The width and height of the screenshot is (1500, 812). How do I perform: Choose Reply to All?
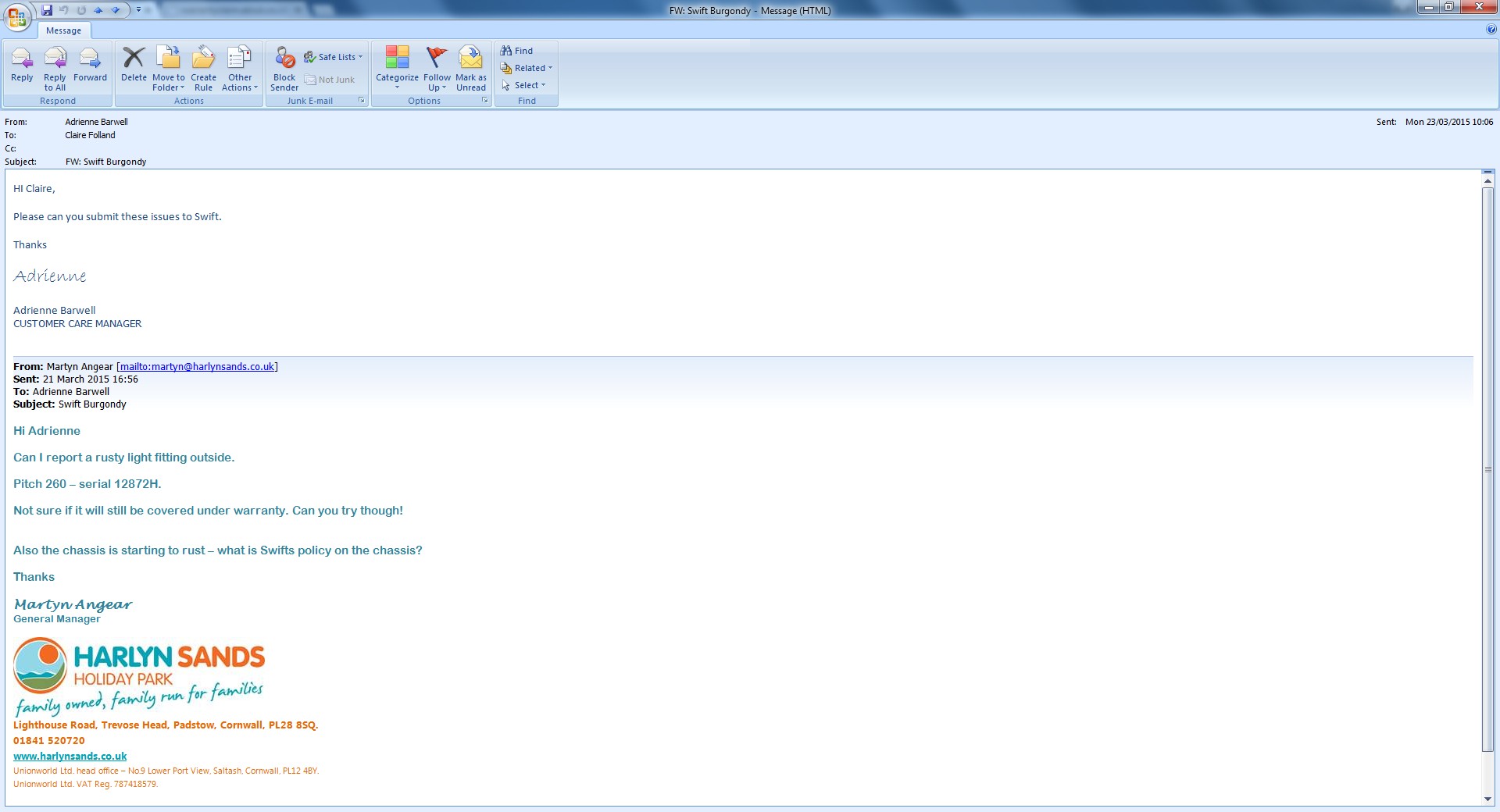click(x=55, y=69)
